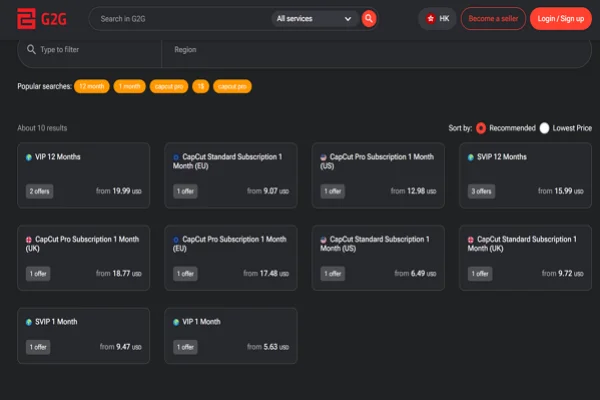Image resolution: width=600 pixels, height=400 pixels.
Task: Click globe icon on SVIP 12 Months
Action: coord(471,157)
